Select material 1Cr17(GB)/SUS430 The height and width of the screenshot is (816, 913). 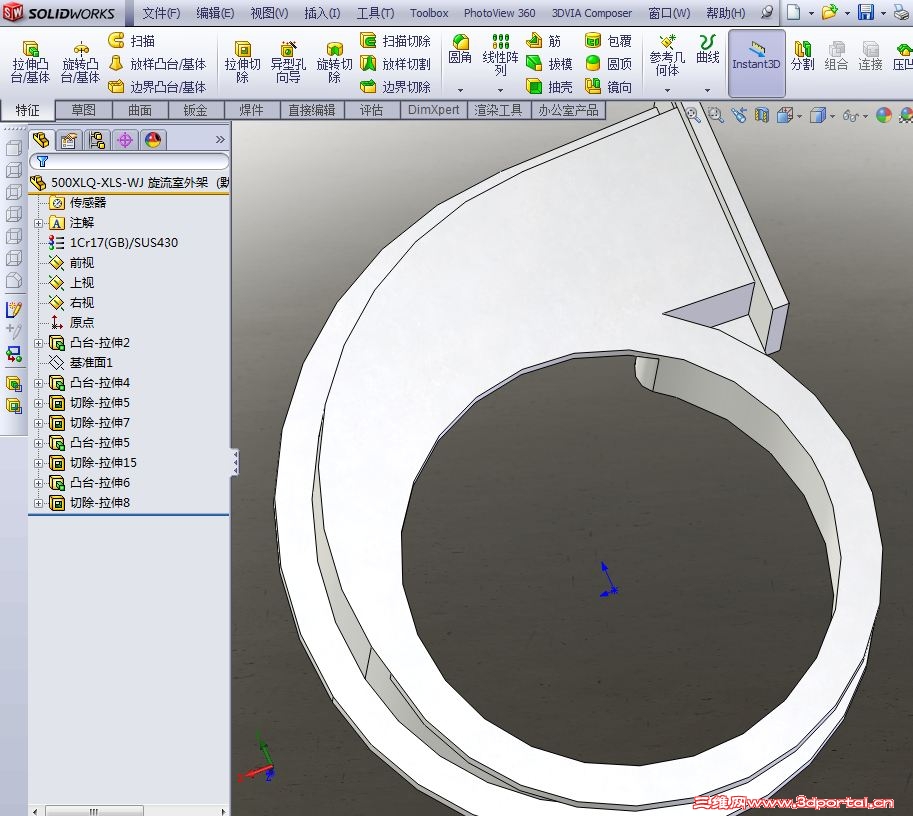(114, 243)
